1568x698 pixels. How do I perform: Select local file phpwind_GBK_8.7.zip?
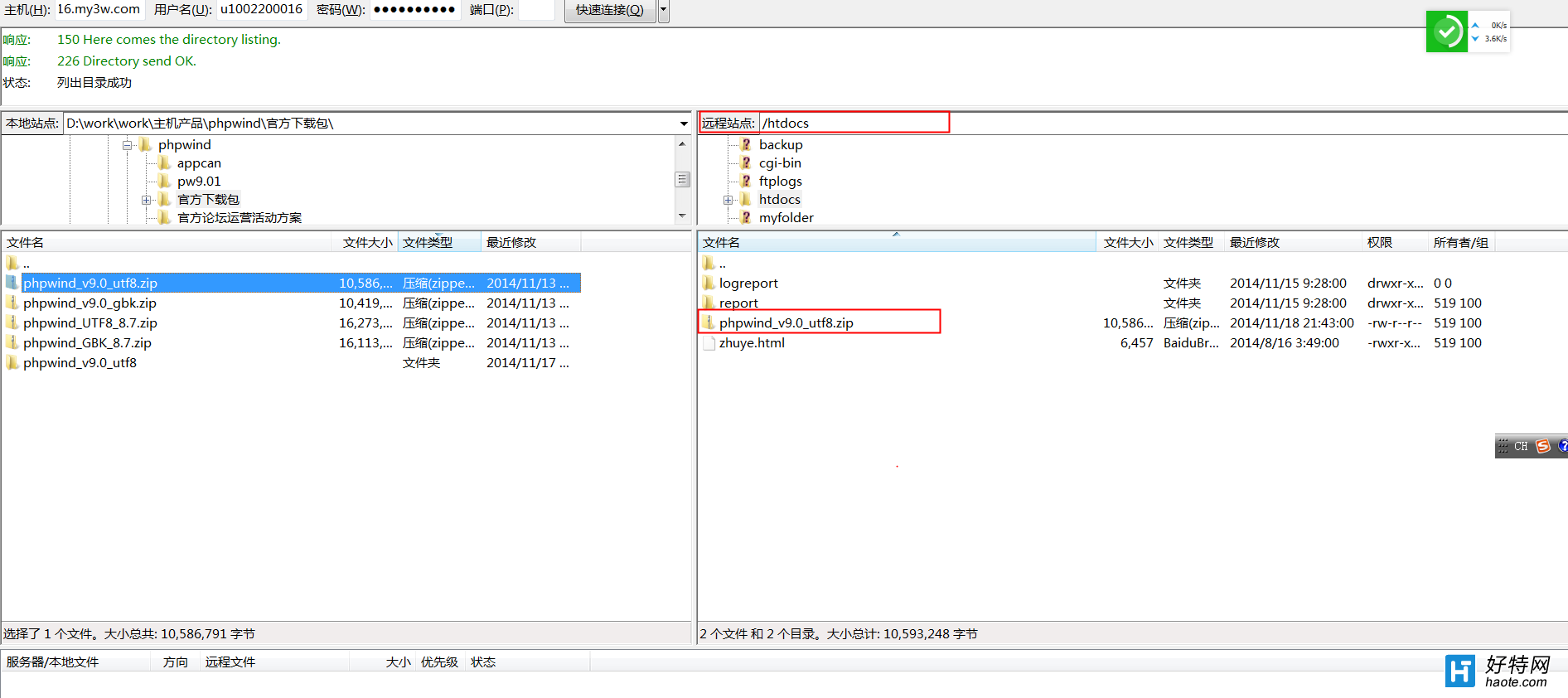click(x=87, y=343)
